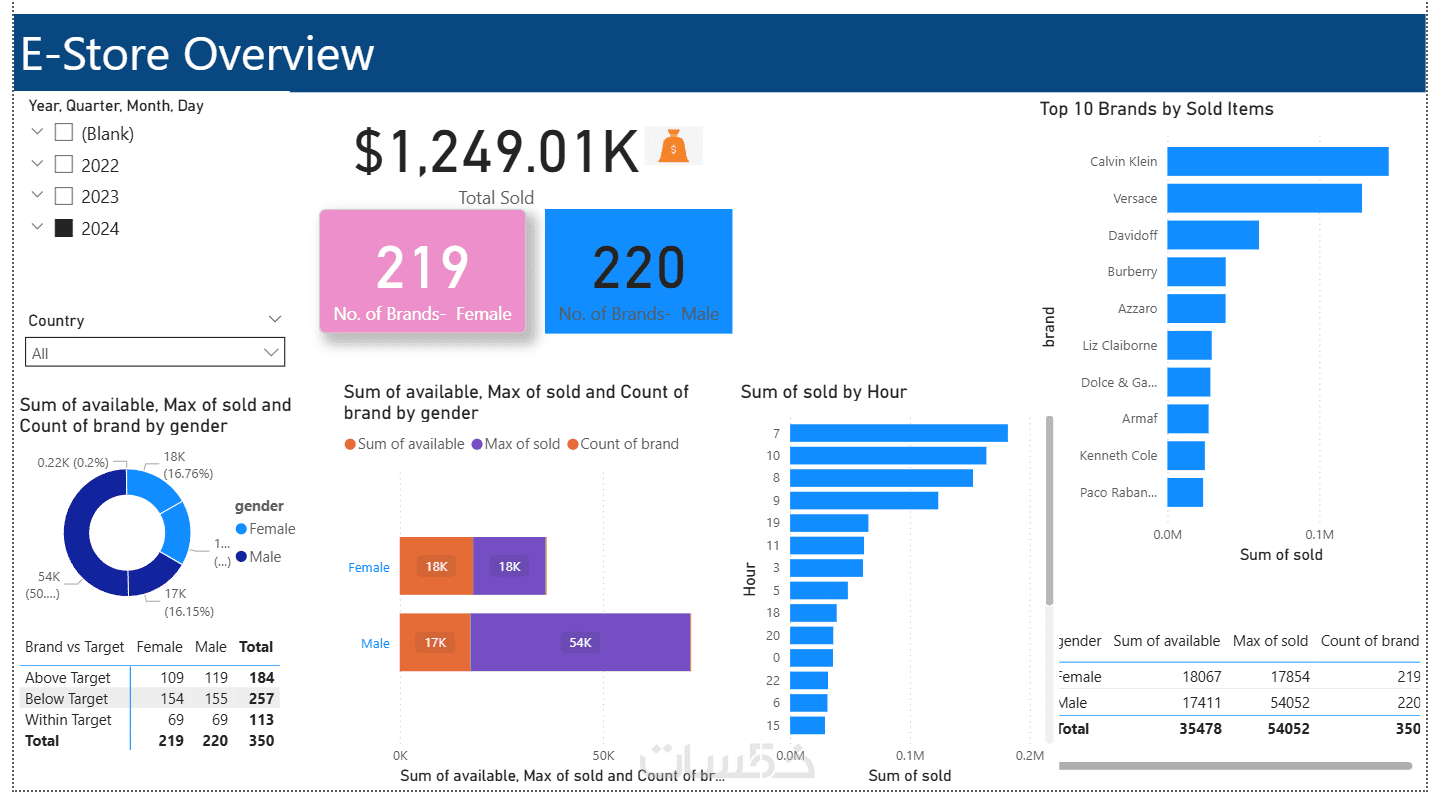Collapse the Country slicer header chevron
Image resolution: width=1456 pixels, height=795 pixels.
point(275,319)
